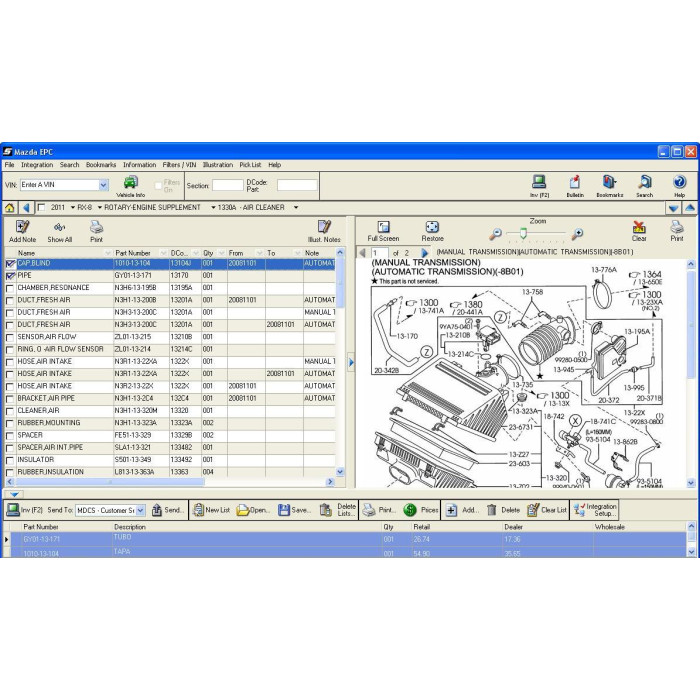
Task: Zoom out with the magnifier minus icon
Action: (x=495, y=233)
